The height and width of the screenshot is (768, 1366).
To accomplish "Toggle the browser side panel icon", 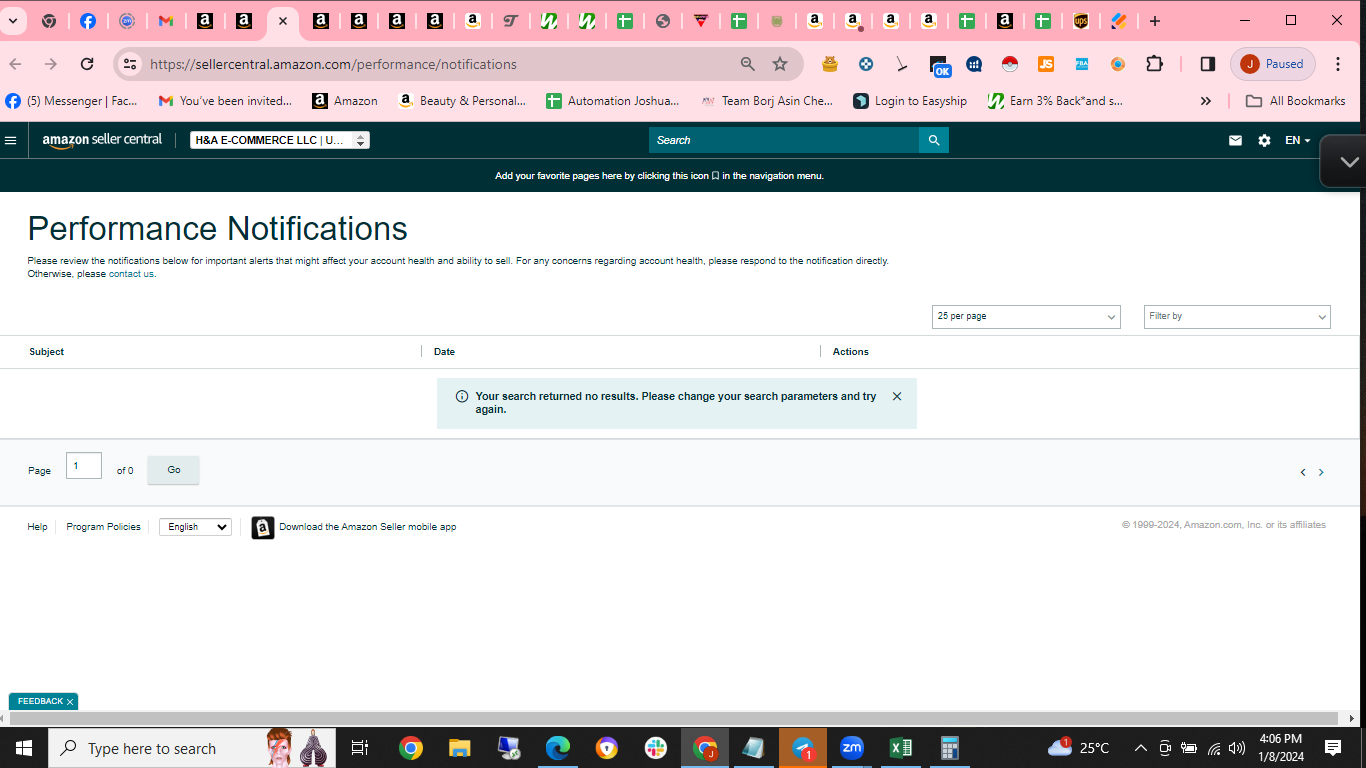I will coord(1208,64).
